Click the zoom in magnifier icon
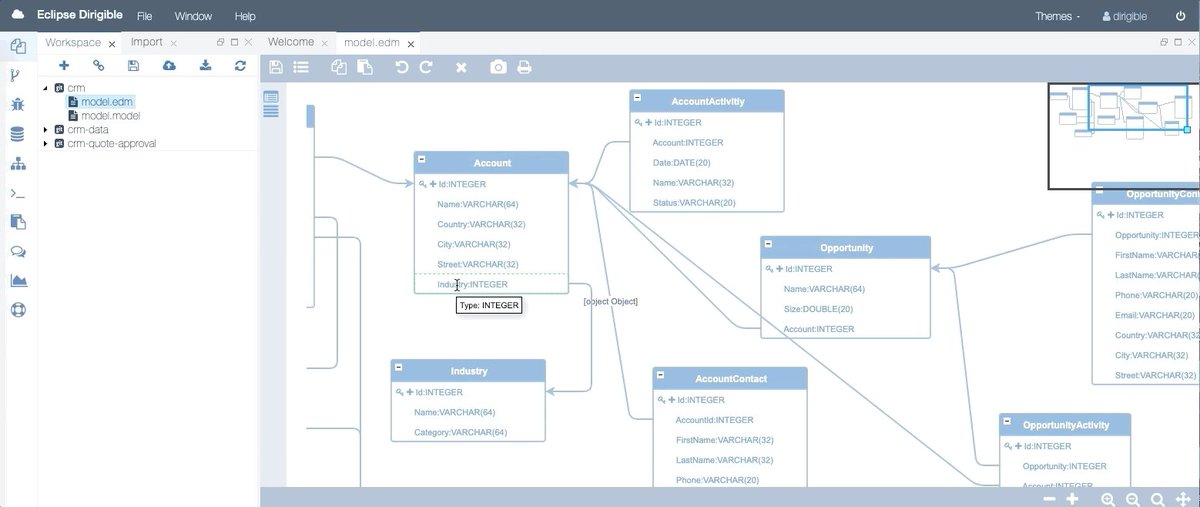 point(1108,499)
